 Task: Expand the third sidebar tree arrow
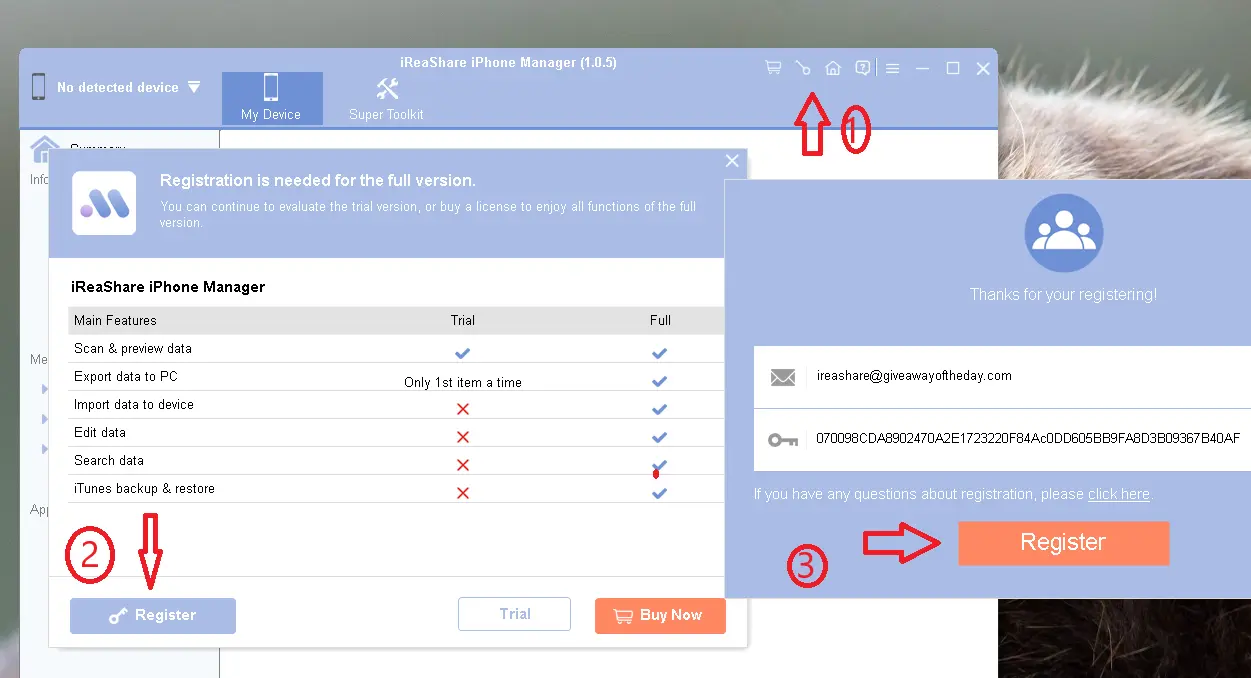tap(44, 449)
